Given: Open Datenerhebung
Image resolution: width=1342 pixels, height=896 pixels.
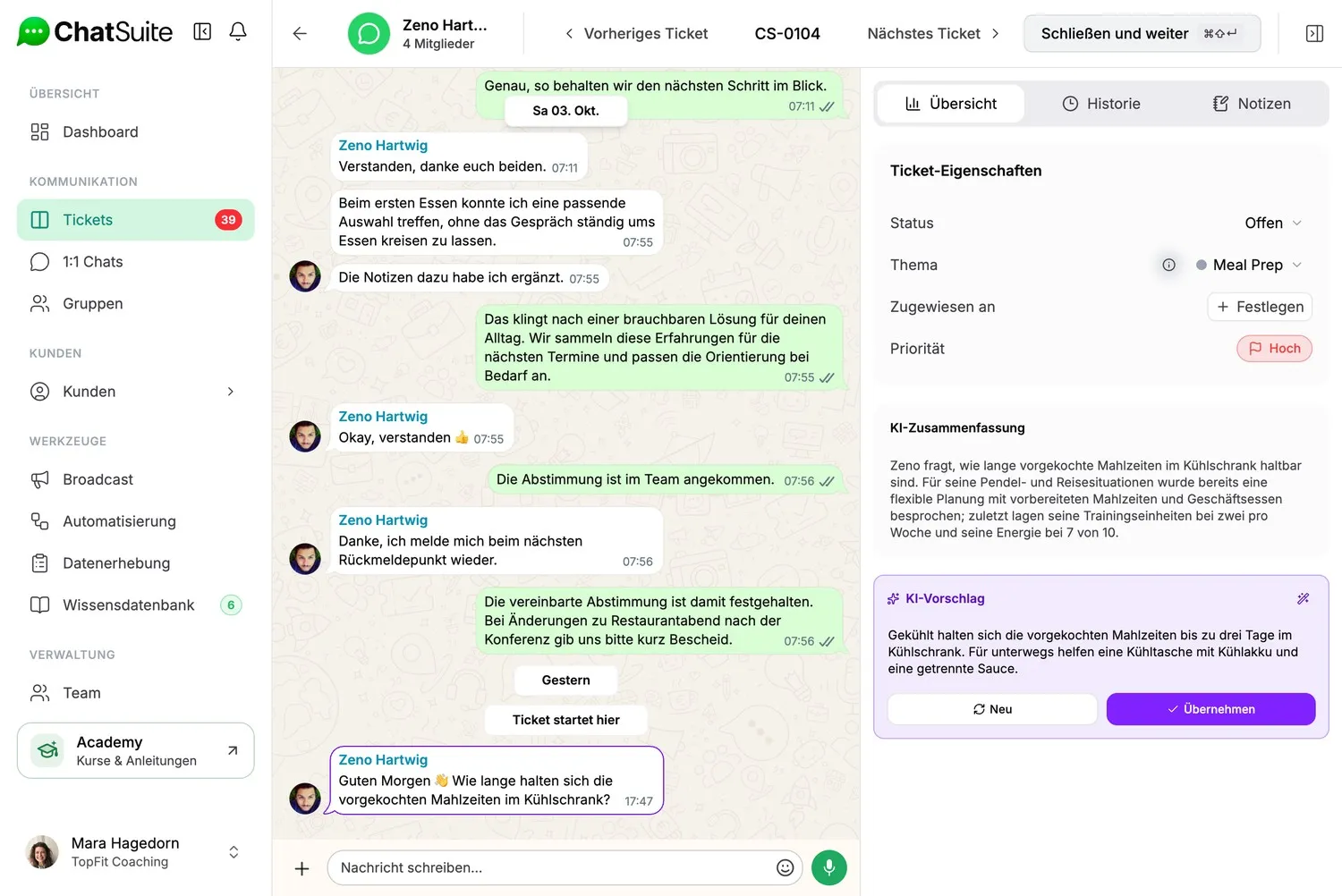Looking at the screenshot, I should coord(136,563).
